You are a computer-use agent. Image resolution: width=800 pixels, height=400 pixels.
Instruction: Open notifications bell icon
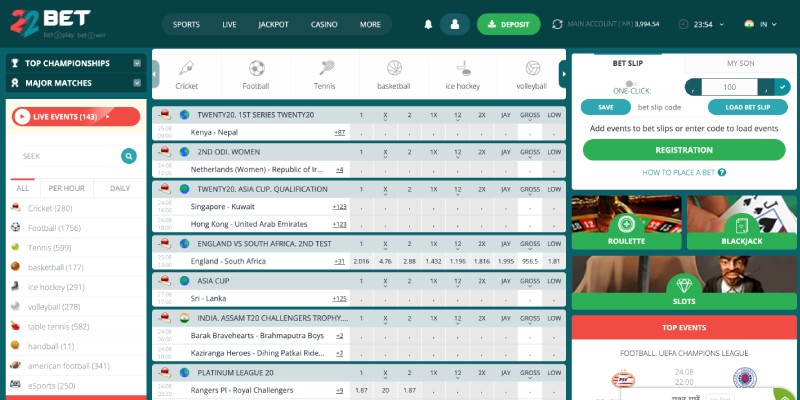pyautogui.click(x=428, y=24)
